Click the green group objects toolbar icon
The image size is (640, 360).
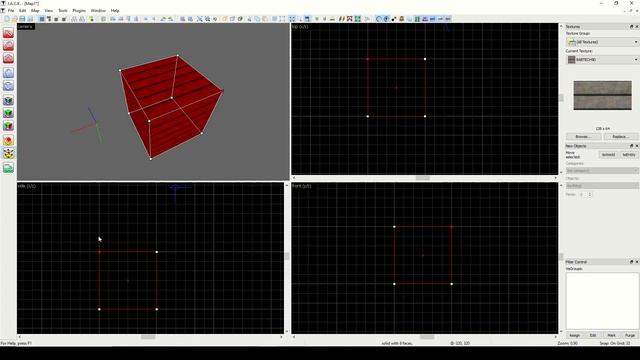pos(91,19)
